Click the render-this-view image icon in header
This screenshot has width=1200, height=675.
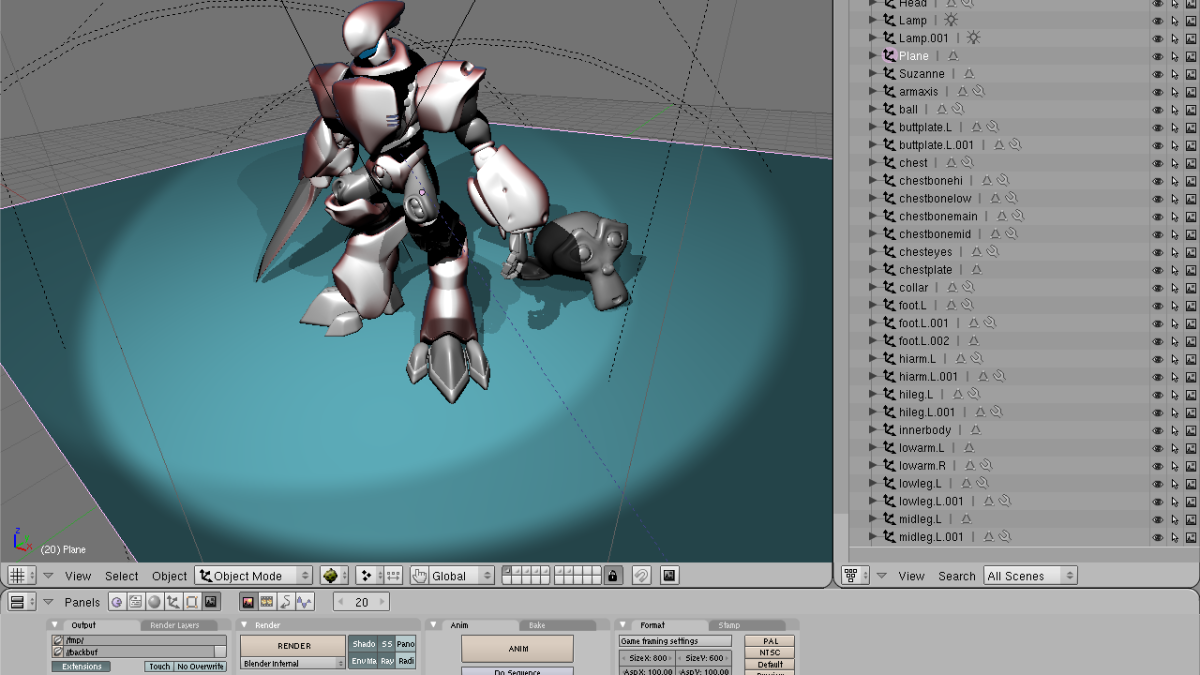669,575
